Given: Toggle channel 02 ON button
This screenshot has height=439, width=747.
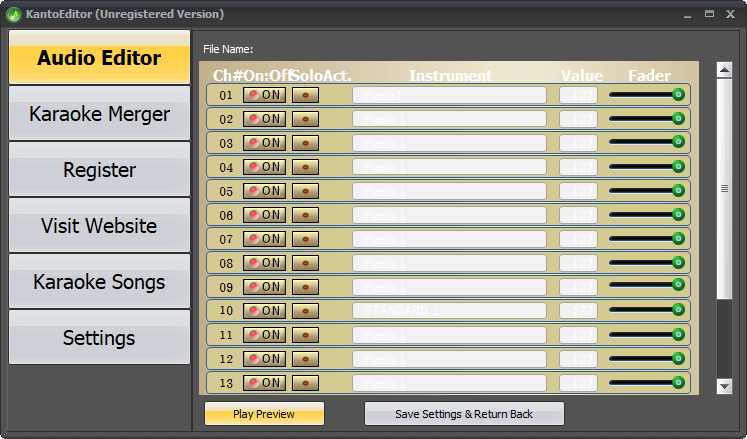Looking at the screenshot, I should click(264, 119).
